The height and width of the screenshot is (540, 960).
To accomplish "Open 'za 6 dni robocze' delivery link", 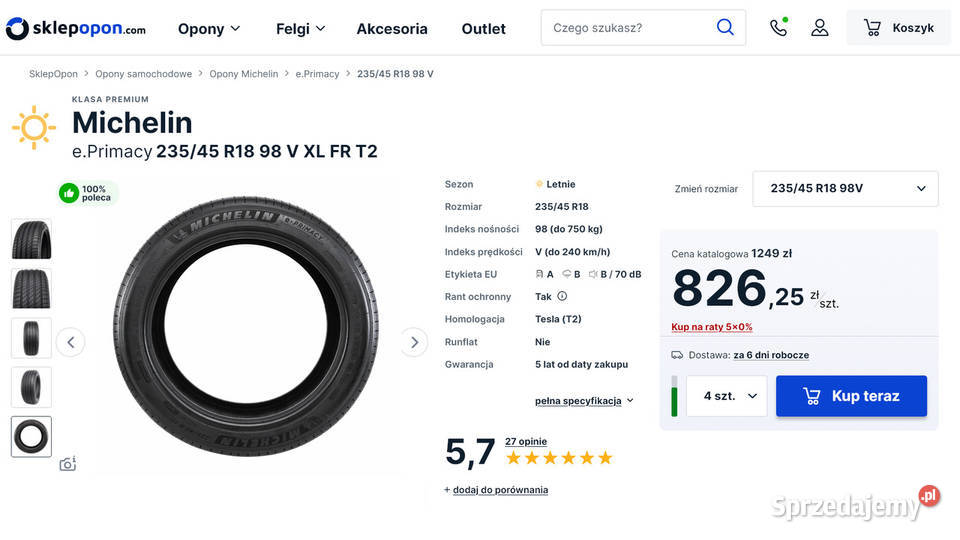I will 771,355.
